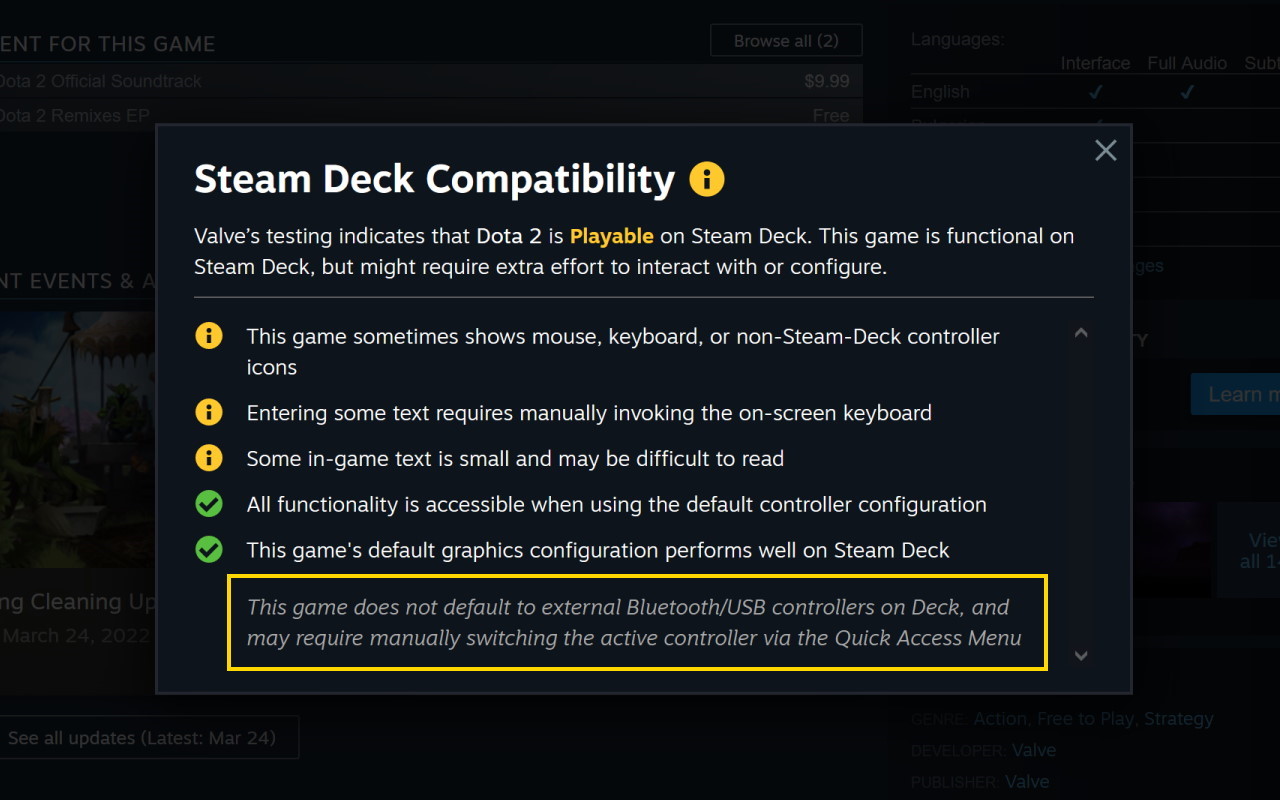Image resolution: width=1280 pixels, height=800 pixels.
Task: Click green check for default graphics configuration
Action: [x=208, y=550]
